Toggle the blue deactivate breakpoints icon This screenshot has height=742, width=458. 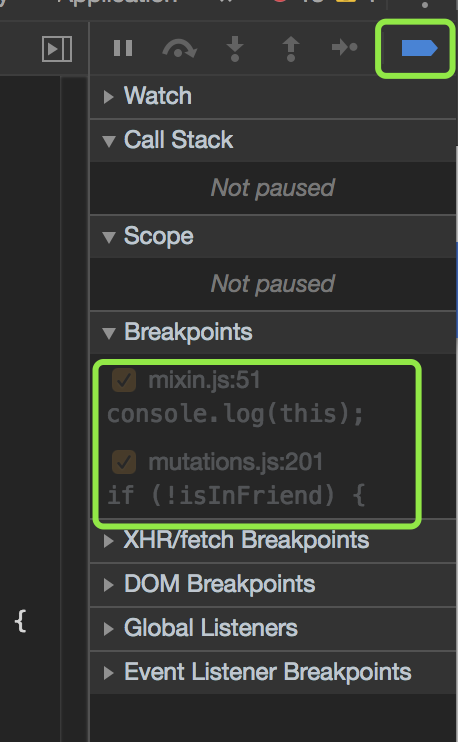pos(419,48)
